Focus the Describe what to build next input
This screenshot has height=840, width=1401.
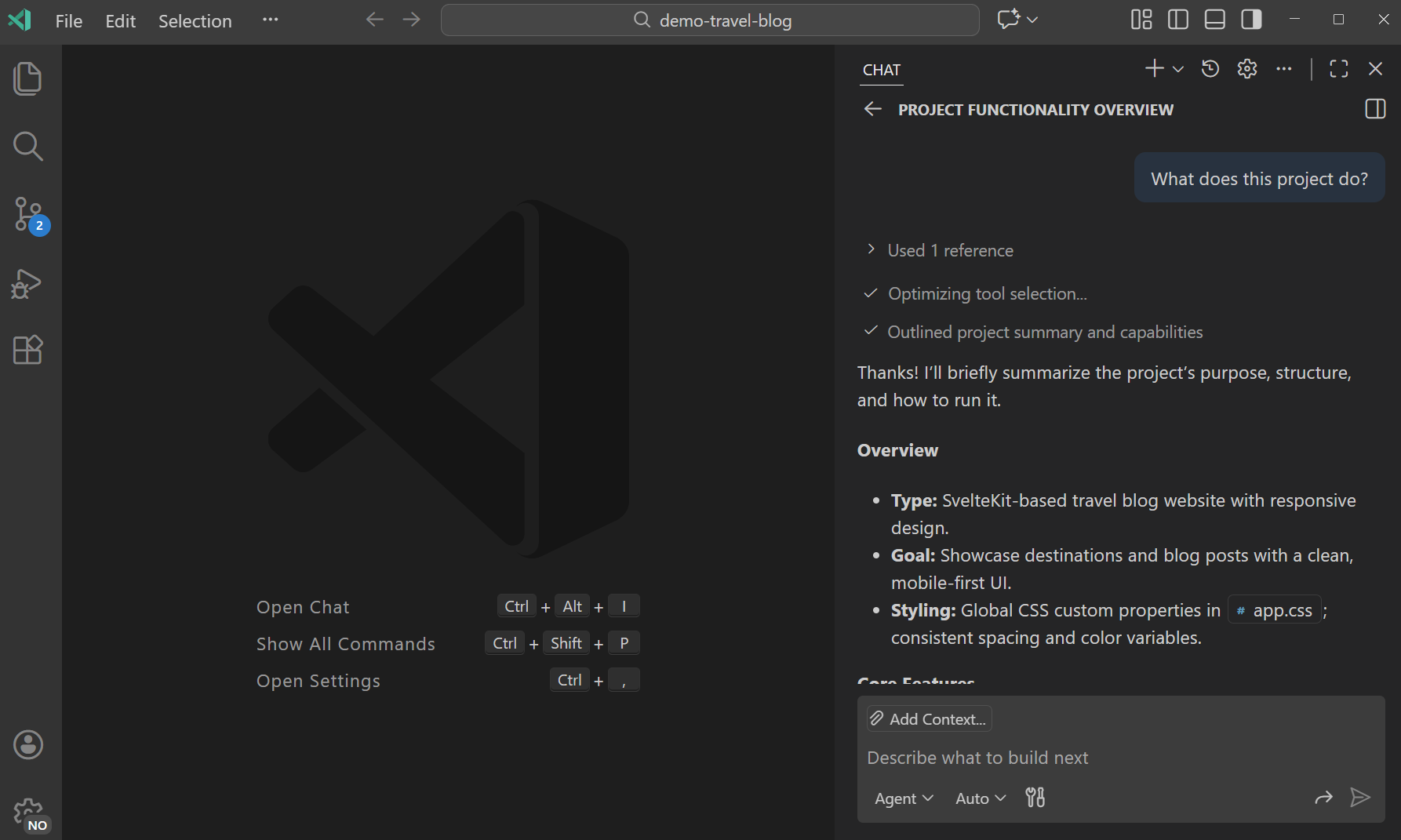(x=1098, y=758)
